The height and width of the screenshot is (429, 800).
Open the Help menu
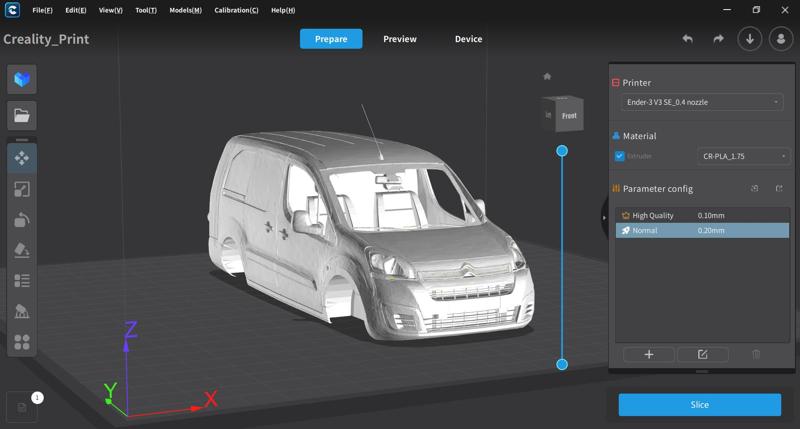click(283, 10)
